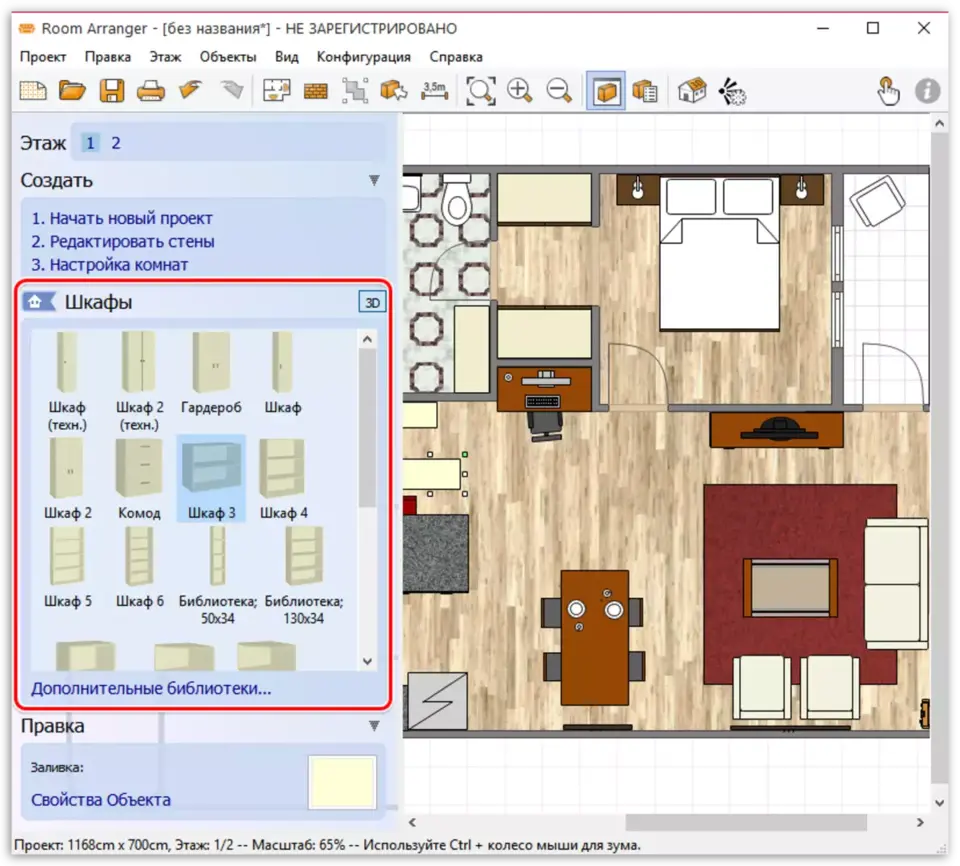960x866 pixels.
Task: Open the room floor plan settings icon
Action: (277, 91)
